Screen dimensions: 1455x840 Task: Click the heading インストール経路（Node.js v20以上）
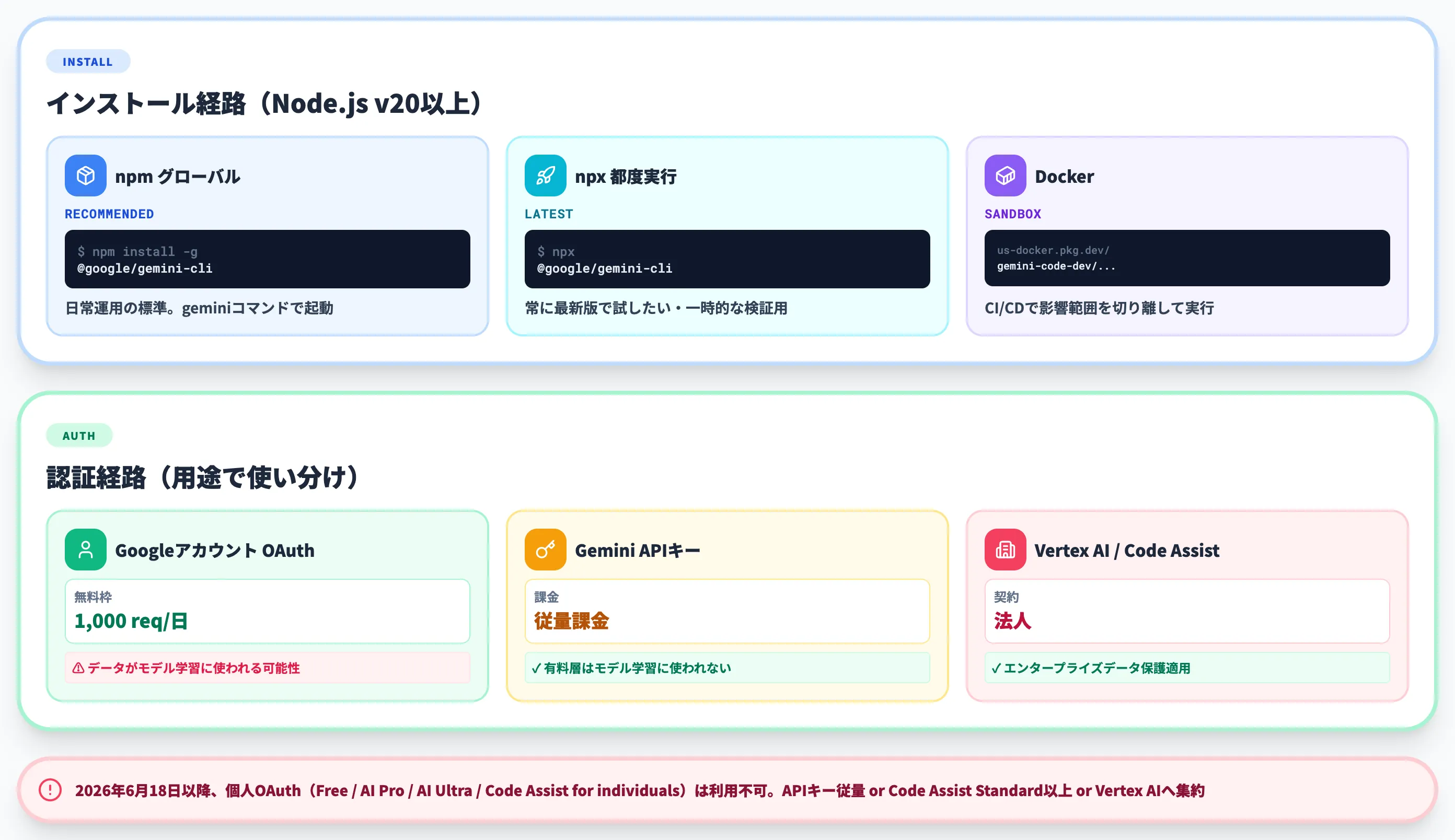[x=264, y=104]
